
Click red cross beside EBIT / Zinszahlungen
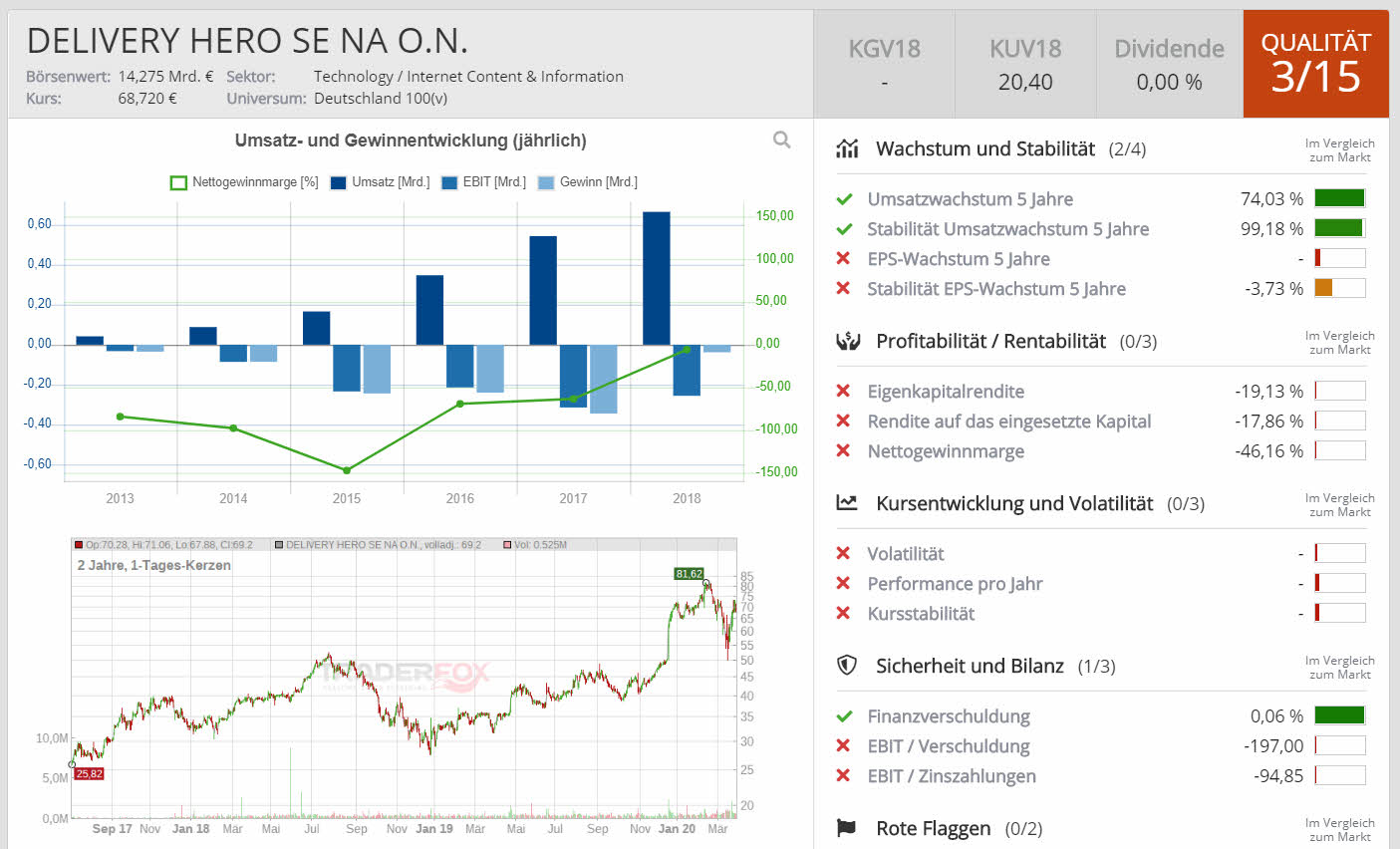point(843,776)
